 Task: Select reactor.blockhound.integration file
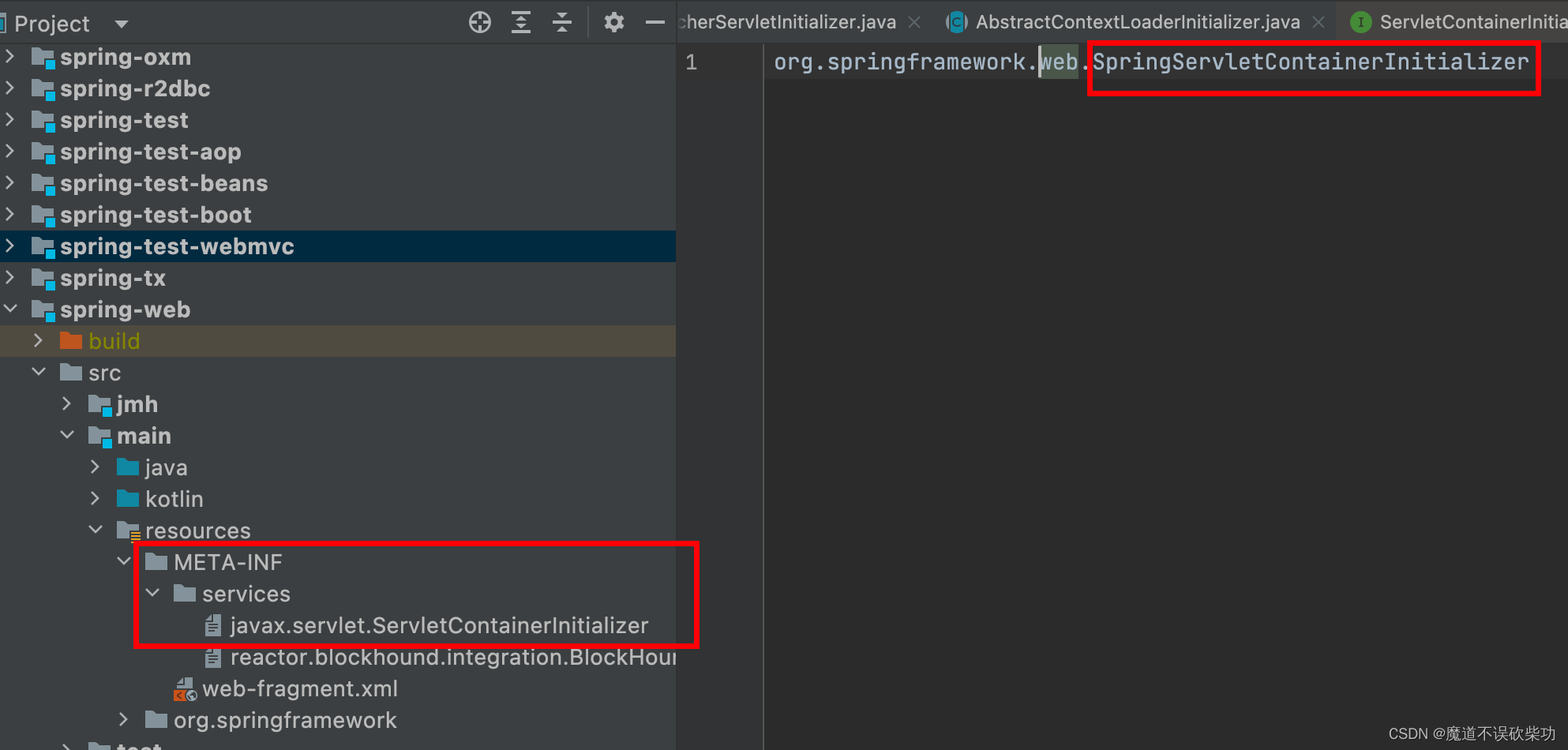452,658
